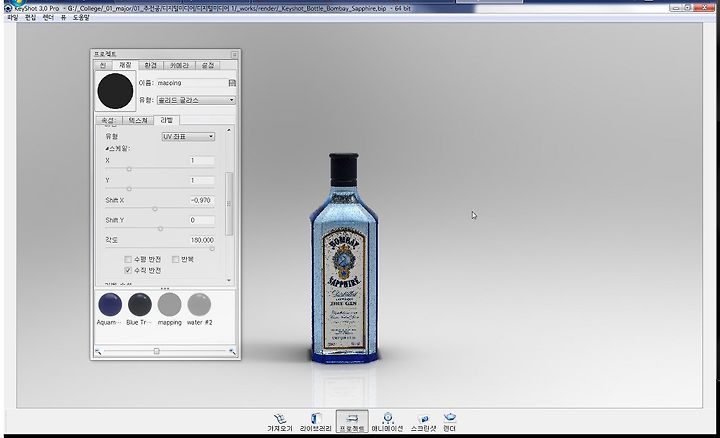Open the Animation (애니메이션) panel

[387, 422]
